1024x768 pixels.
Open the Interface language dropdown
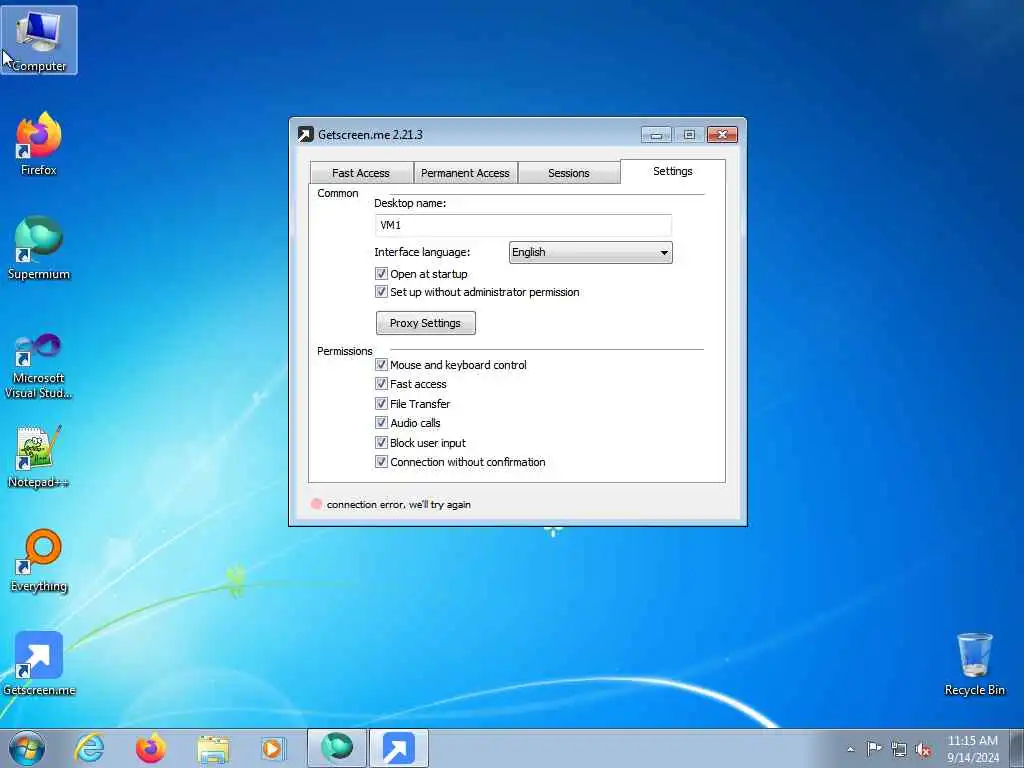point(590,252)
